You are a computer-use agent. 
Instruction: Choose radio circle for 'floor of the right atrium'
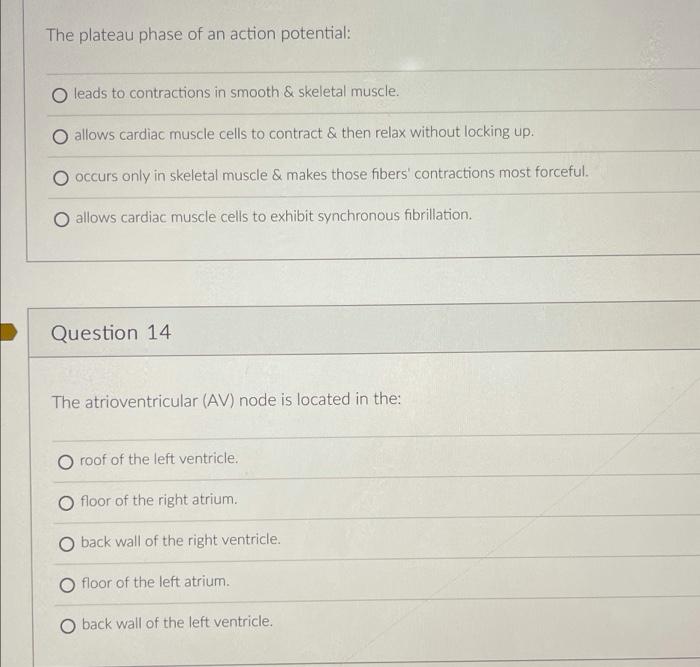pyautogui.click(x=66, y=503)
